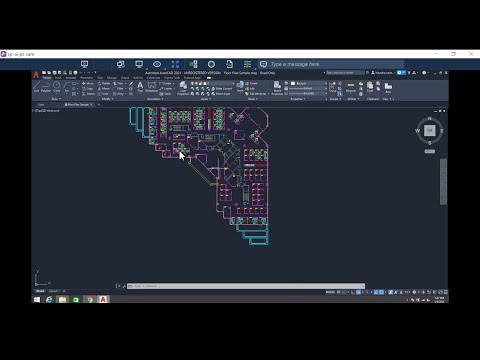Screen dimensions: 480x360
Task: Click the Top face of ViewCube
Action: point(430,130)
